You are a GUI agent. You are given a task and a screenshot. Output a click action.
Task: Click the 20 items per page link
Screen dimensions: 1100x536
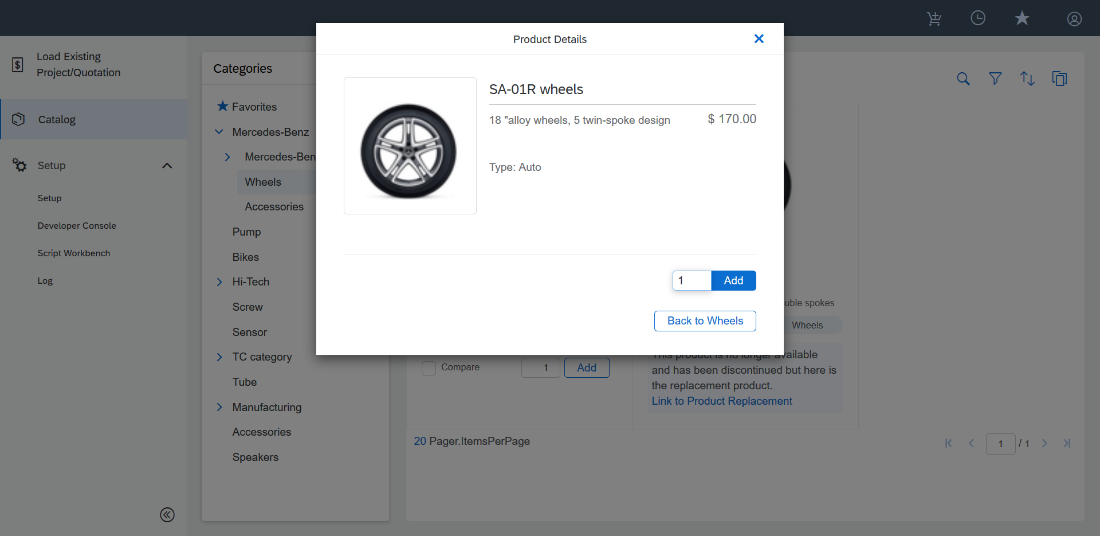coord(420,442)
